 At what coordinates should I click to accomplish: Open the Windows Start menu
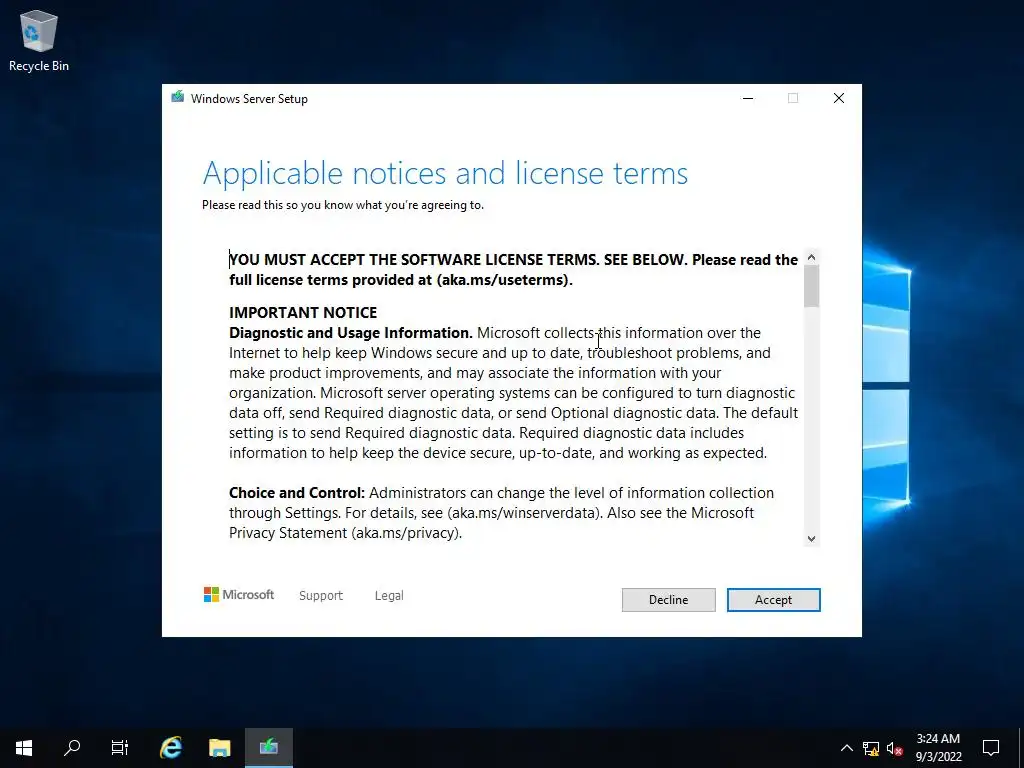pos(24,748)
